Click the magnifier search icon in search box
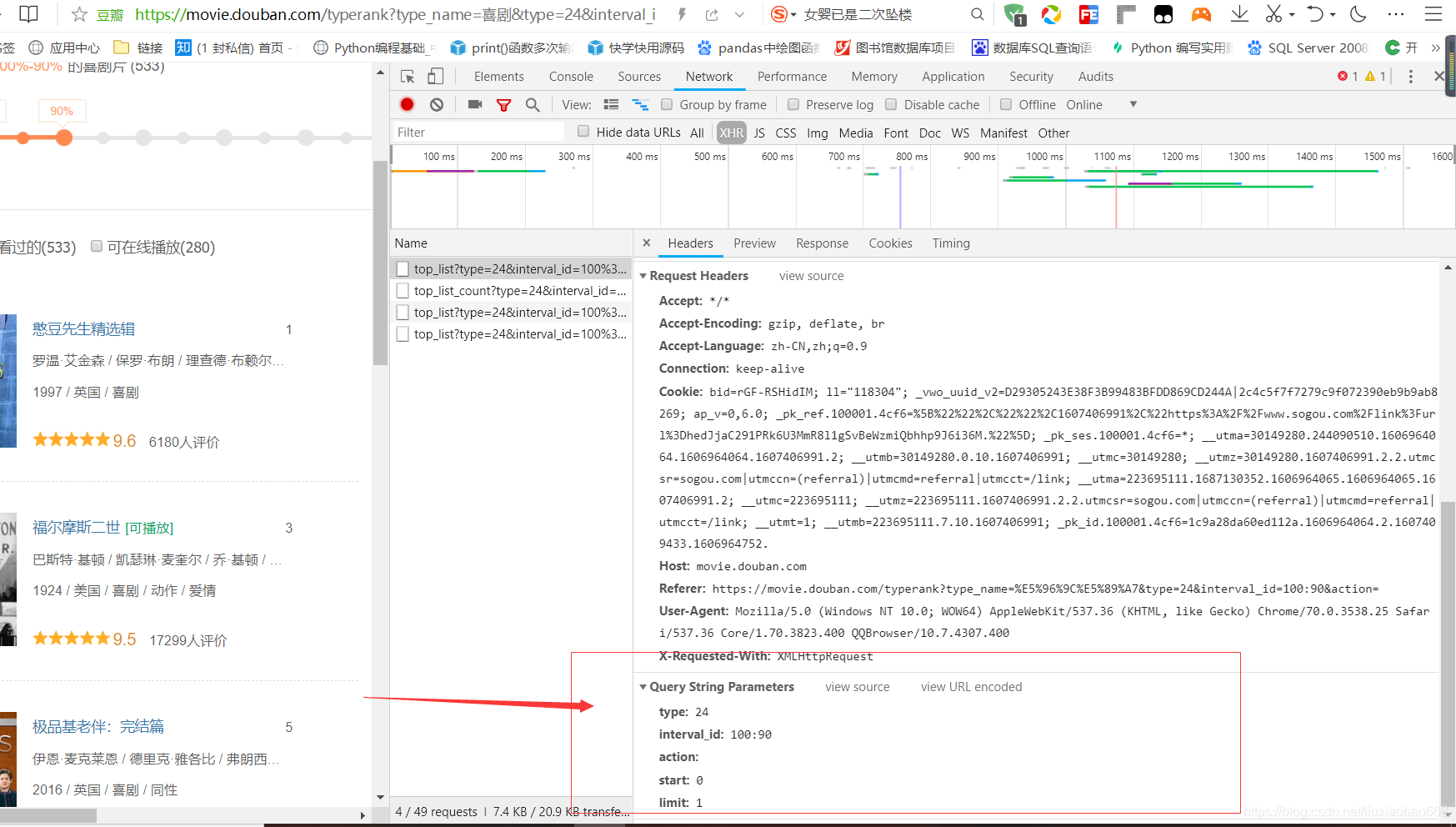1456x827 pixels. (977, 14)
